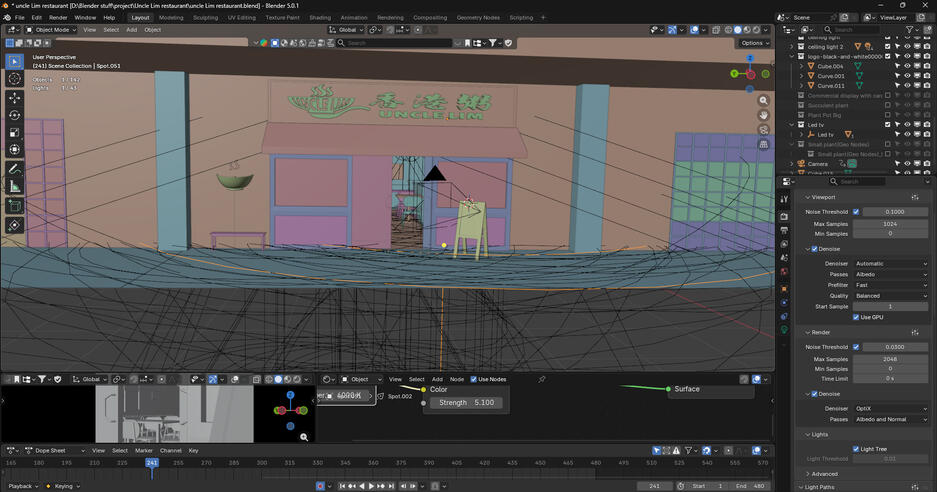
Task: Open the Object Mode dropdown
Action: coord(51,30)
